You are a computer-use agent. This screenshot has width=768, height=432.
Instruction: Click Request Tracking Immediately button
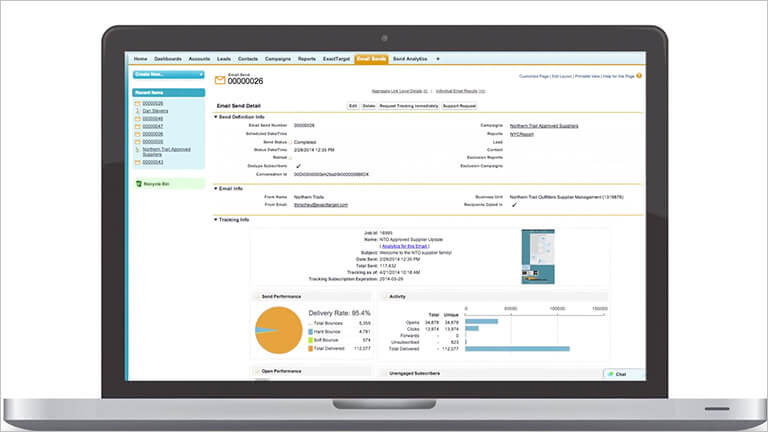(x=409, y=106)
